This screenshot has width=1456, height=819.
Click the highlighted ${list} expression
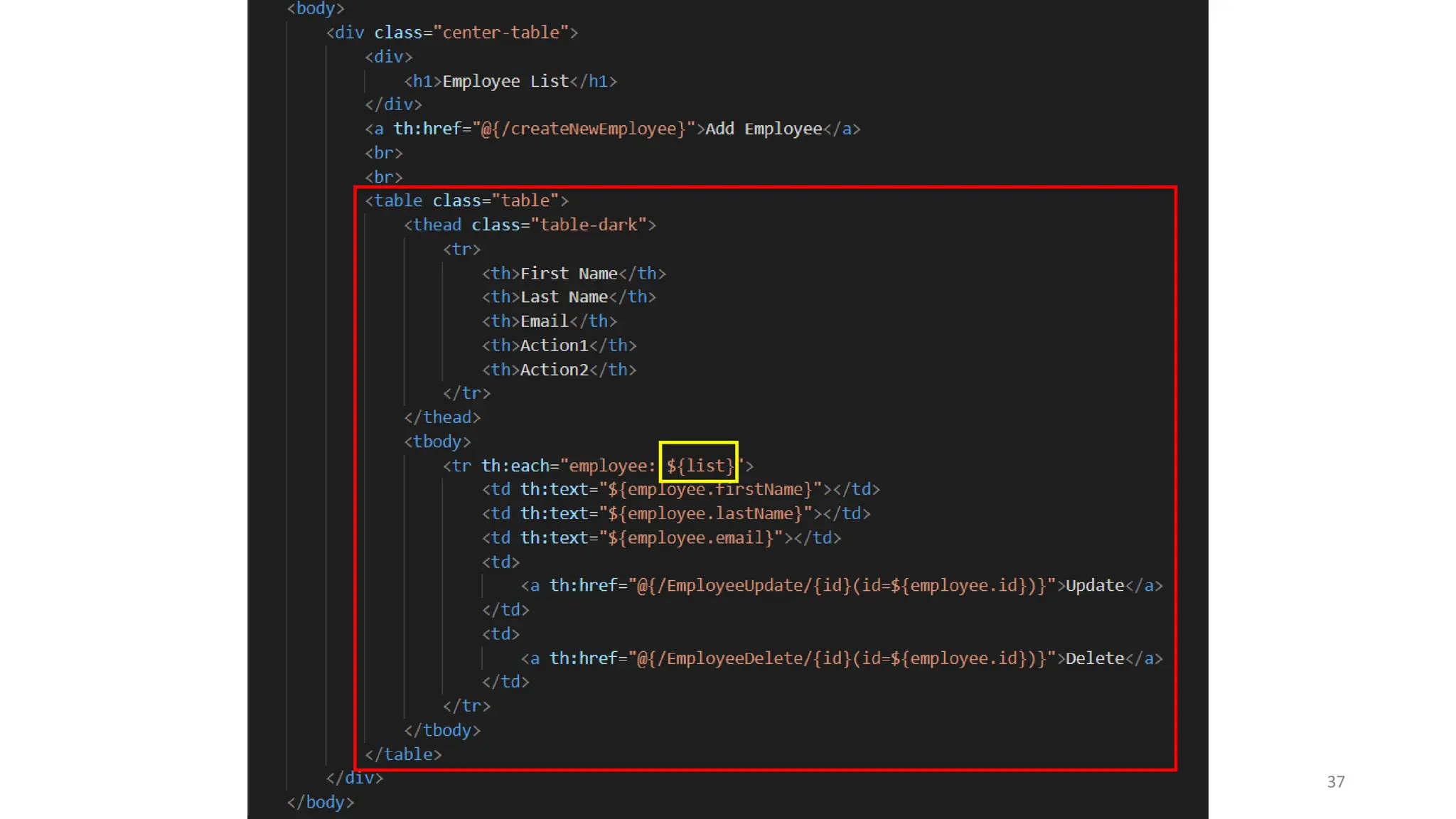(699, 466)
